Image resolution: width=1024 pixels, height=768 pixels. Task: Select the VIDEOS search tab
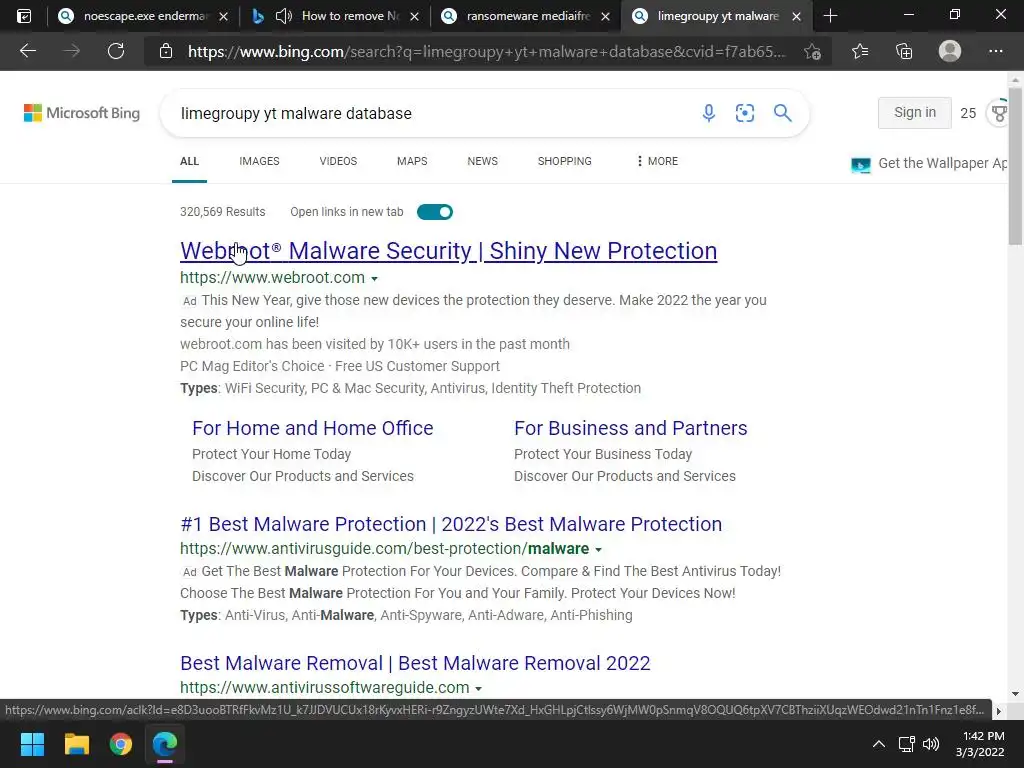338,161
